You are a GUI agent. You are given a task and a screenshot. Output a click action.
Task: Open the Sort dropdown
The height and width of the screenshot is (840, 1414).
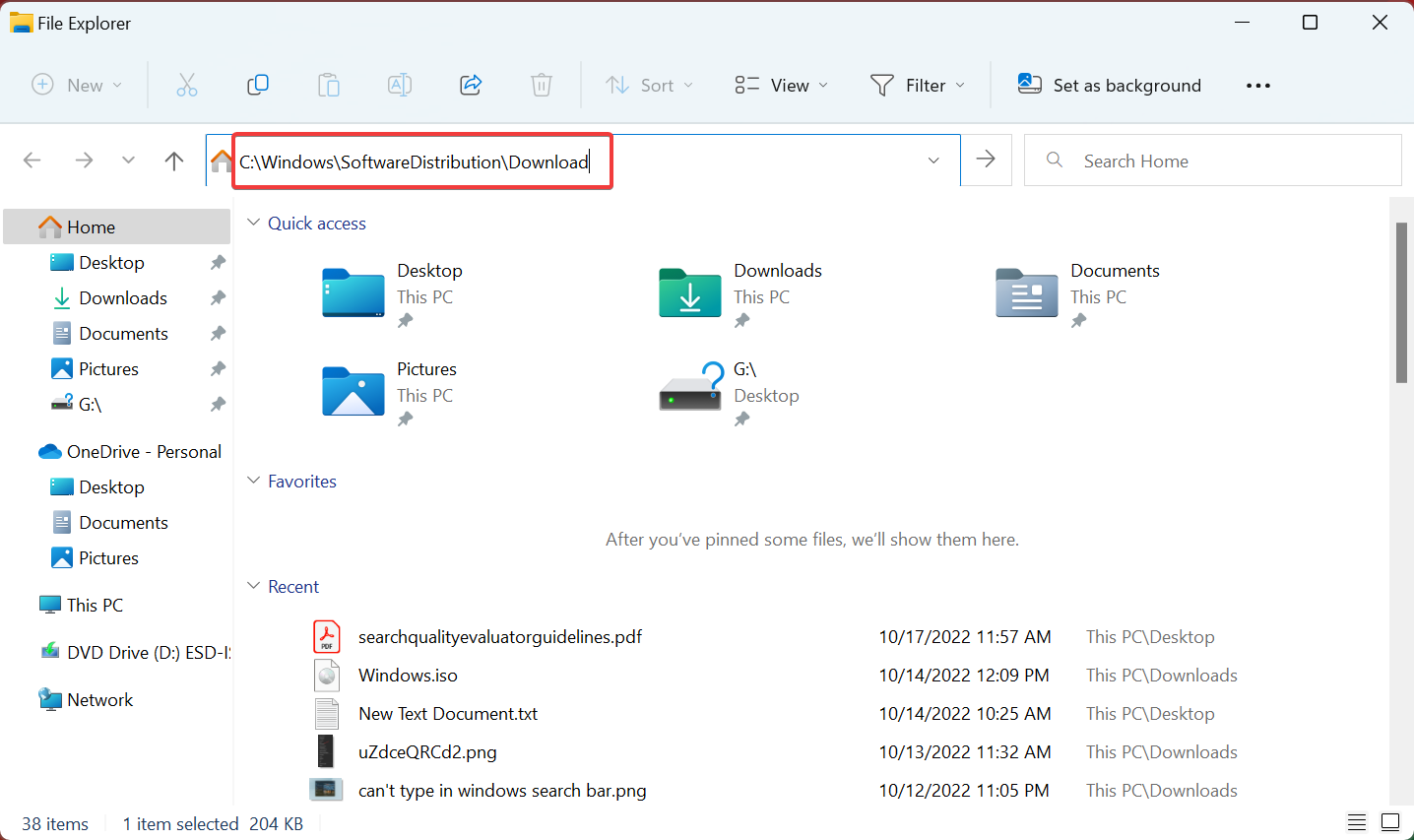(x=650, y=86)
